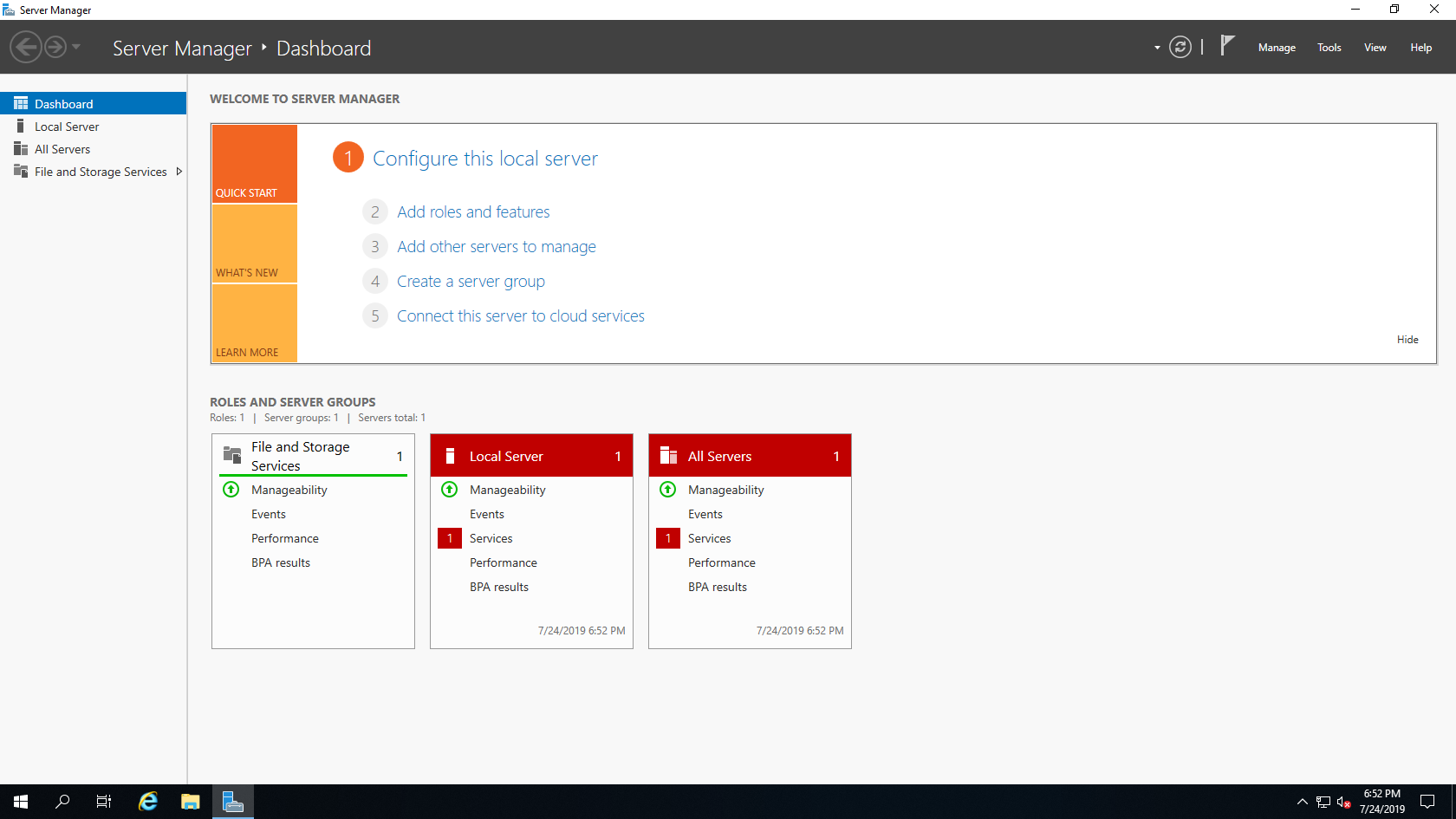Click Create a server group link
This screenshot has height=819, width=1456.
coord(471,281)
